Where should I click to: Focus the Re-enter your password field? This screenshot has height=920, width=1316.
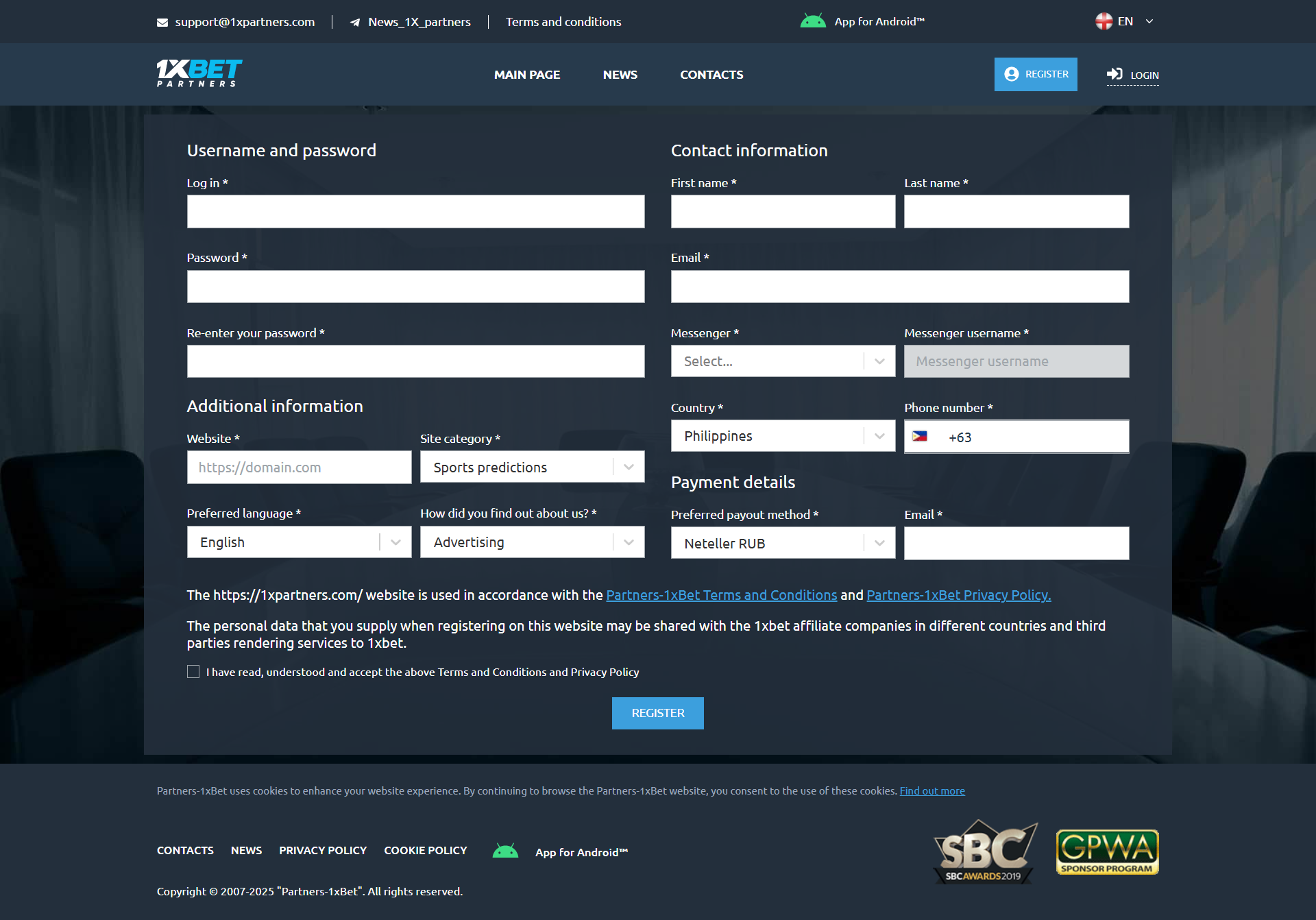click(x=415, y=361)
